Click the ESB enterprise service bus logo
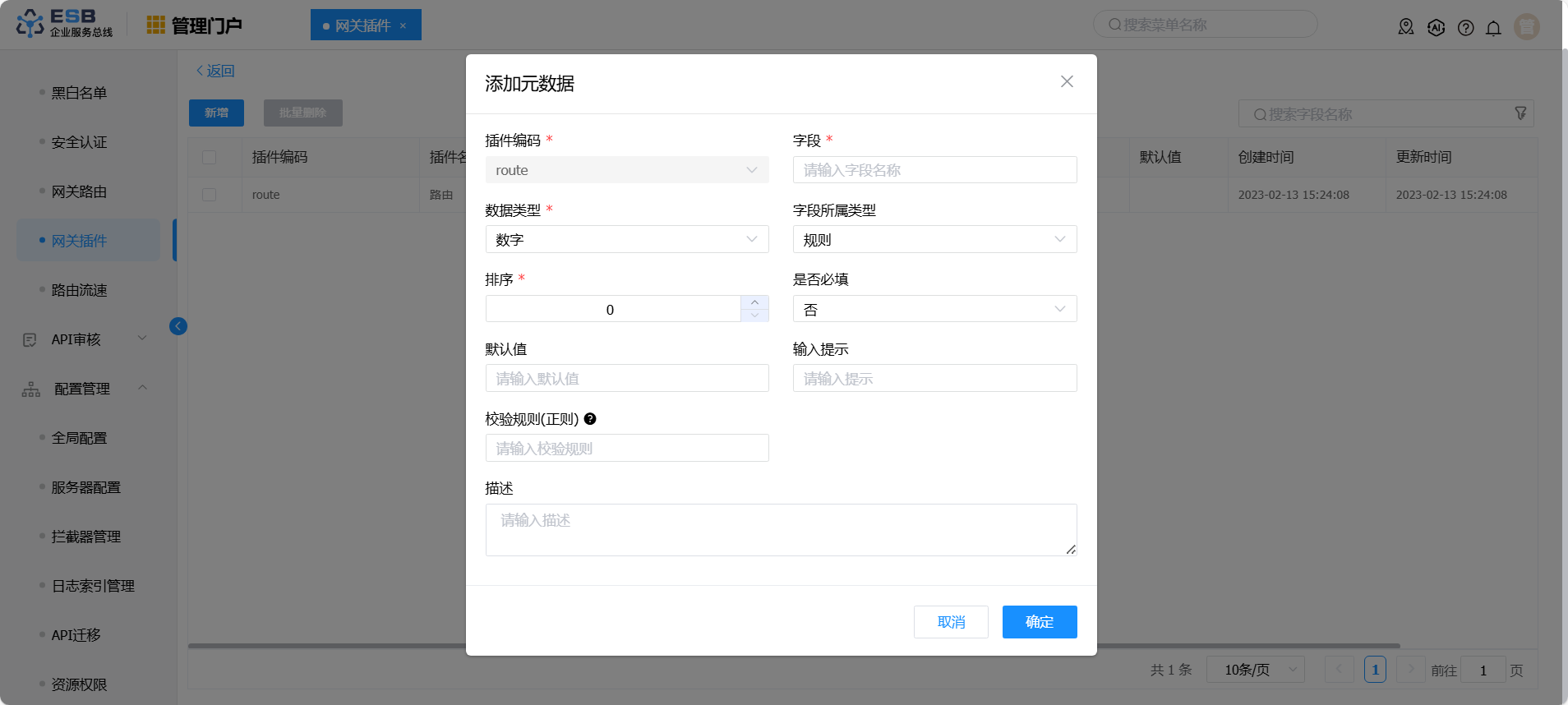The width and height of the screenshot is (1568, 705). pyautogui.click(x=64, y=24)
